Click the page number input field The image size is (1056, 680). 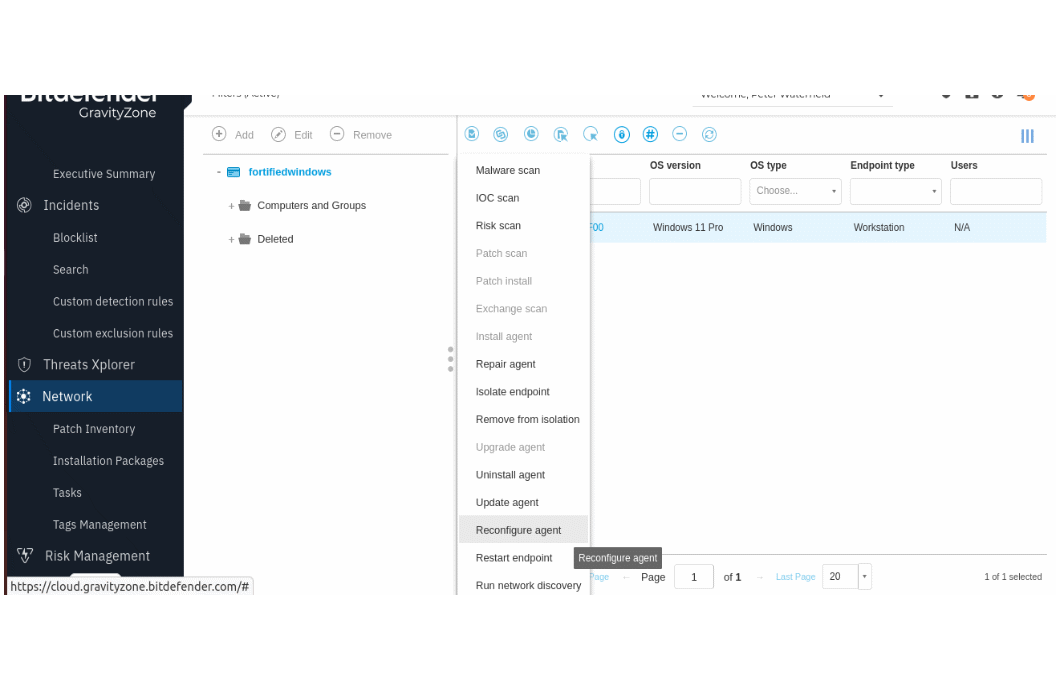[694, 576]
